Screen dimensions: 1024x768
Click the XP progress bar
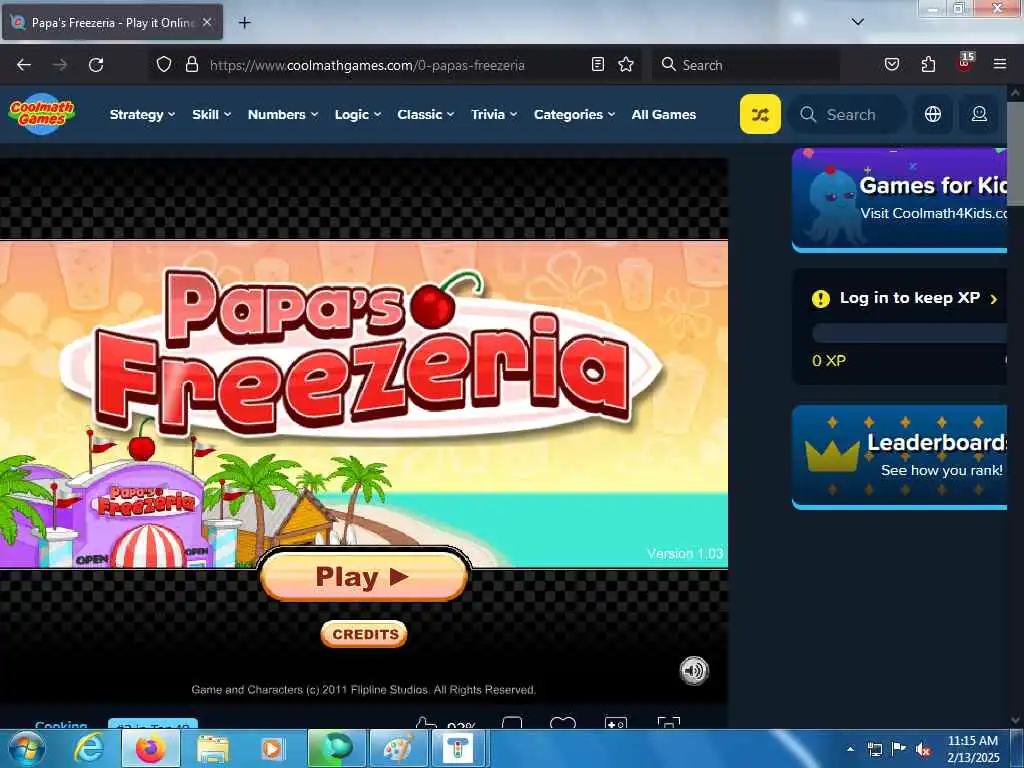909,333
